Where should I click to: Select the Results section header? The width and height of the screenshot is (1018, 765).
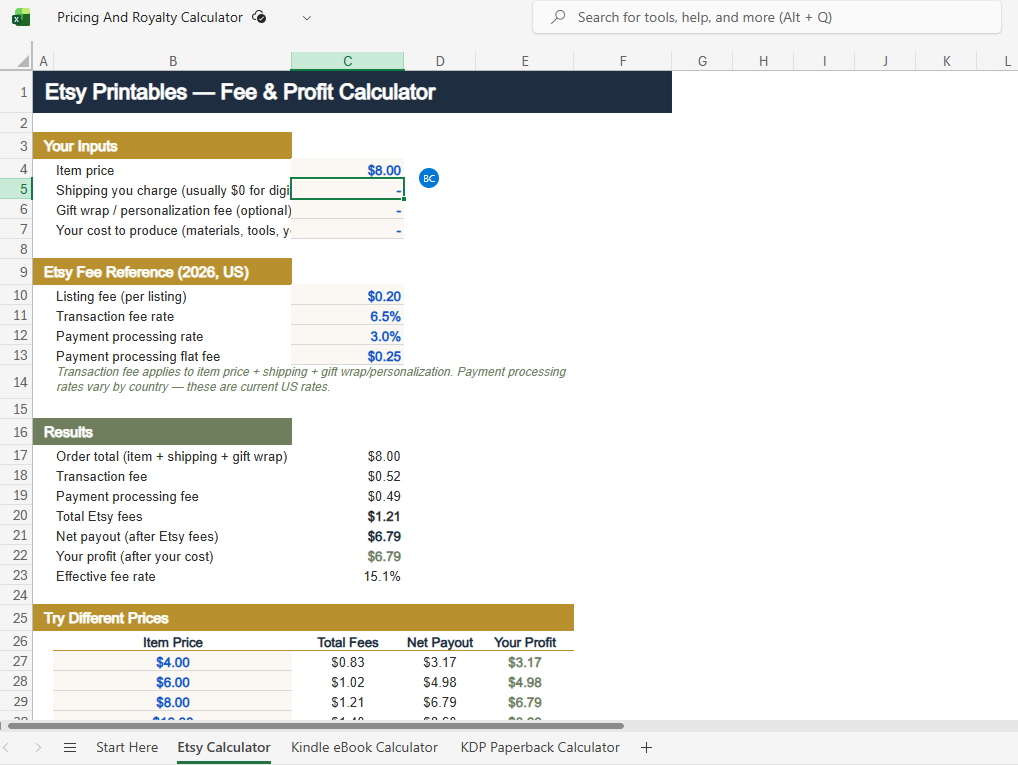162,432
